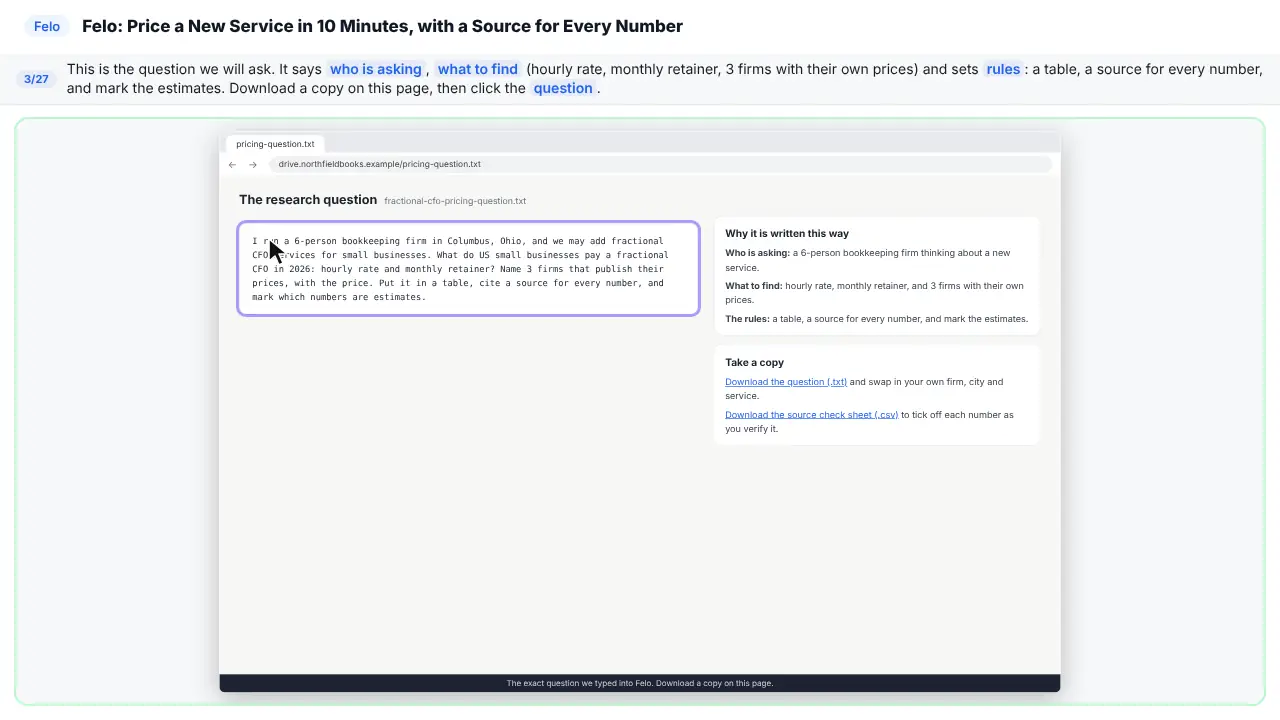
Task: Click the drive.northfieldbooks.example address bar
Action: pos(660,164)
